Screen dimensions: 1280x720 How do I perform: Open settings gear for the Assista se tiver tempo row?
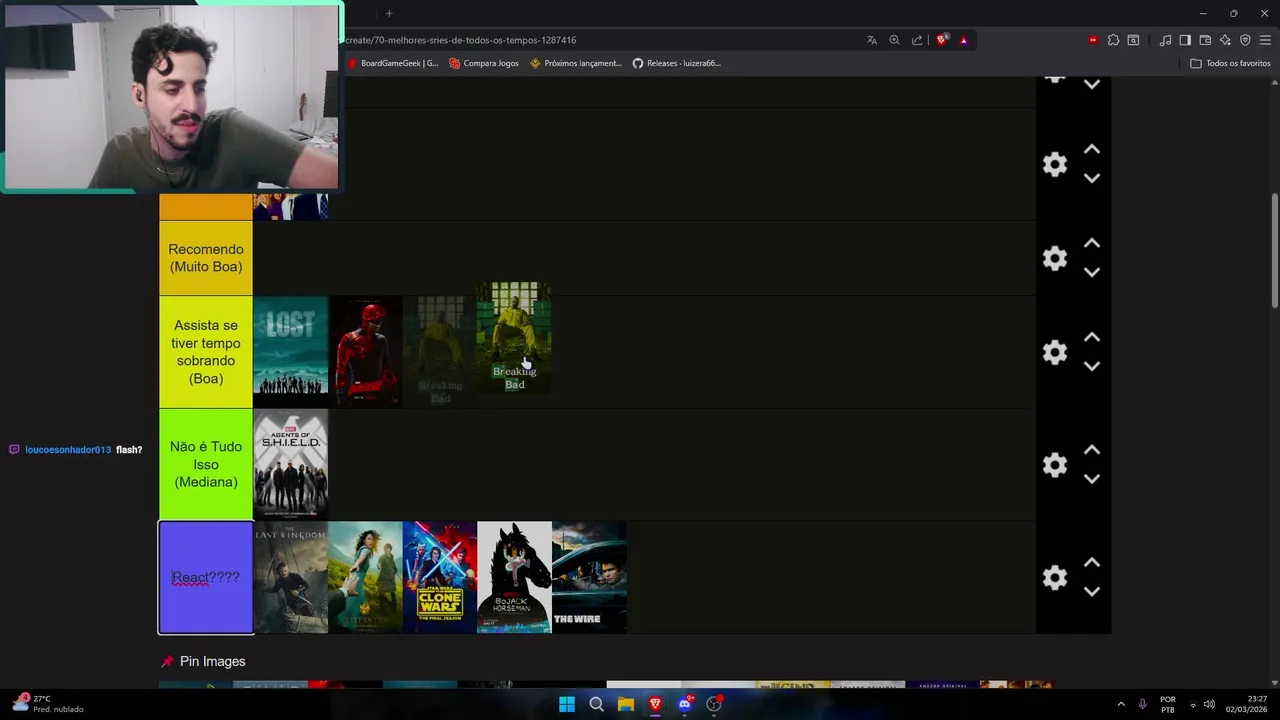click(1055, 352)
